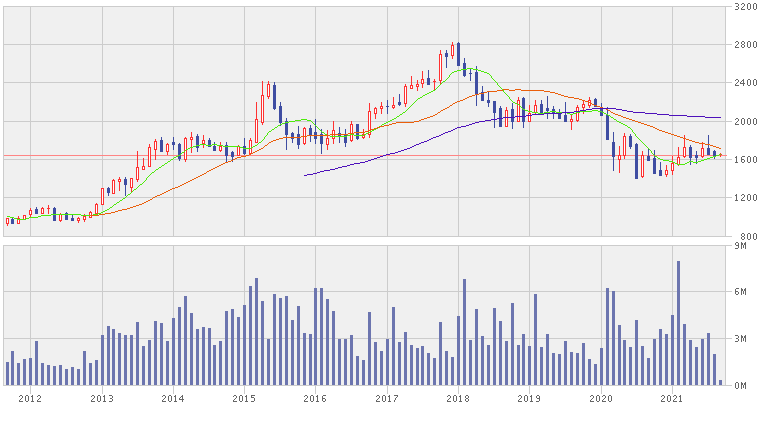Click the green moving average at 2018 peak
The image size is (772, 422).
point(464,69)
